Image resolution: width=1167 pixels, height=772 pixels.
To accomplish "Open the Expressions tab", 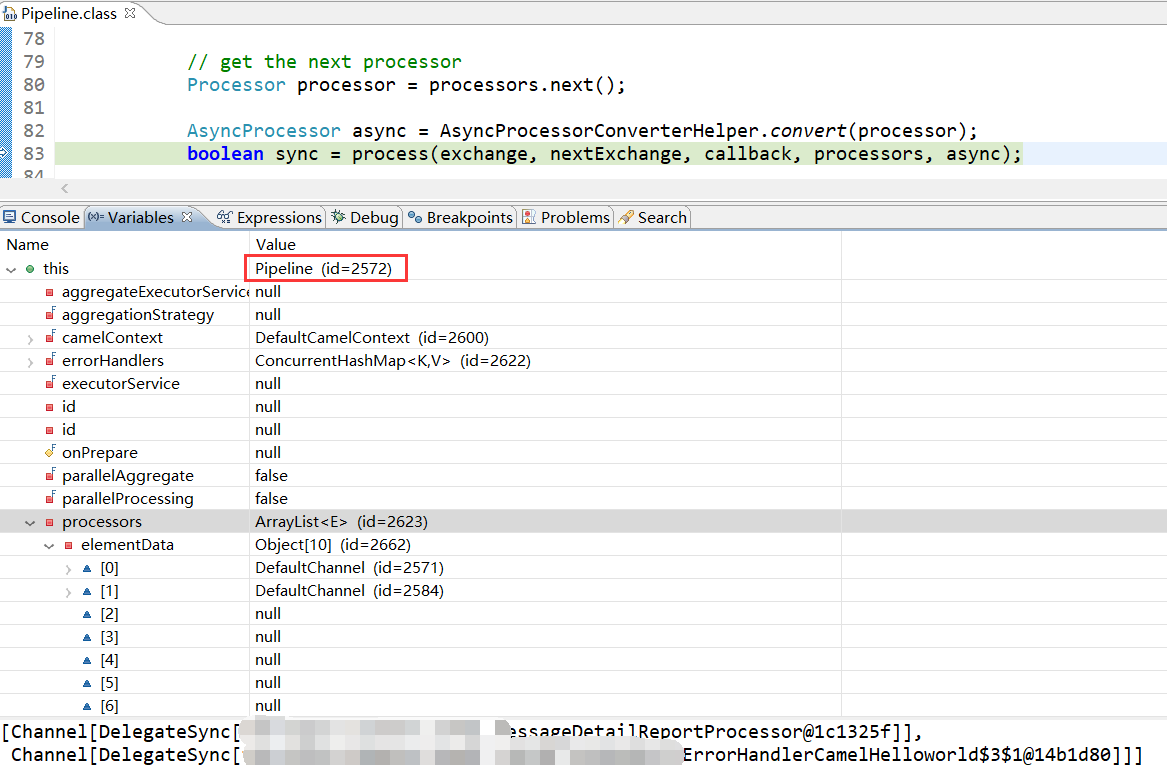I will [270, 217].
